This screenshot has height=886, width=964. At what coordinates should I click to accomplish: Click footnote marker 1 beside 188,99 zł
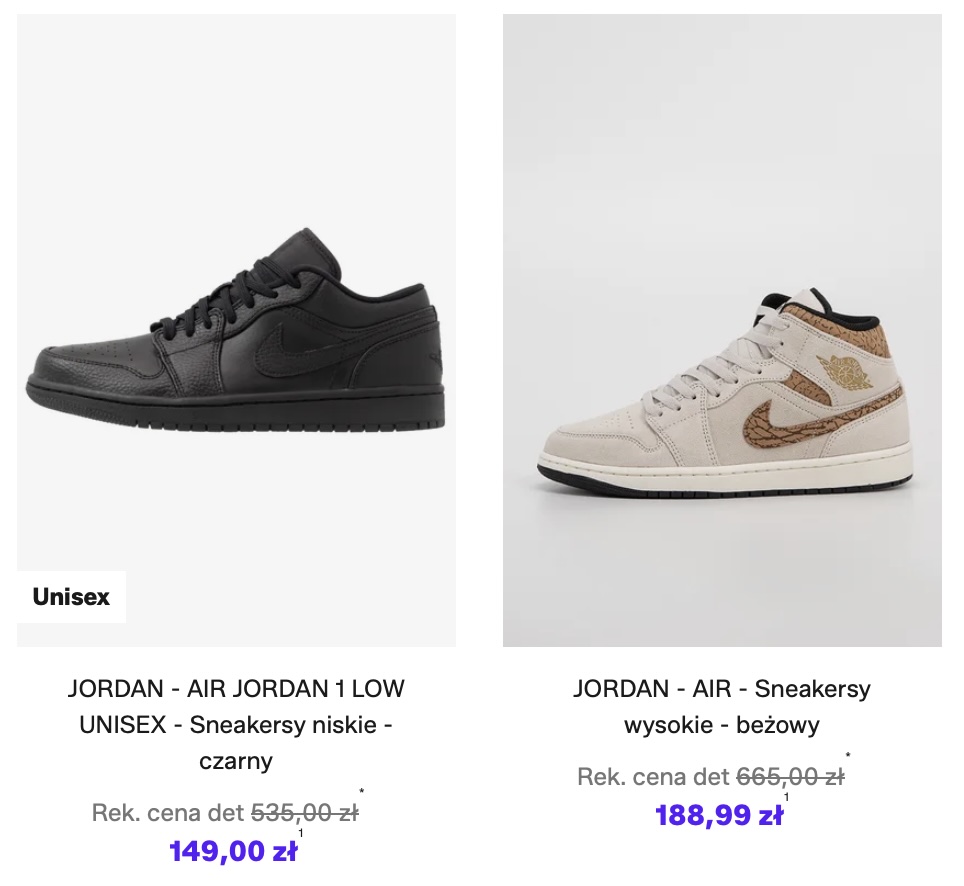point(787,797)
